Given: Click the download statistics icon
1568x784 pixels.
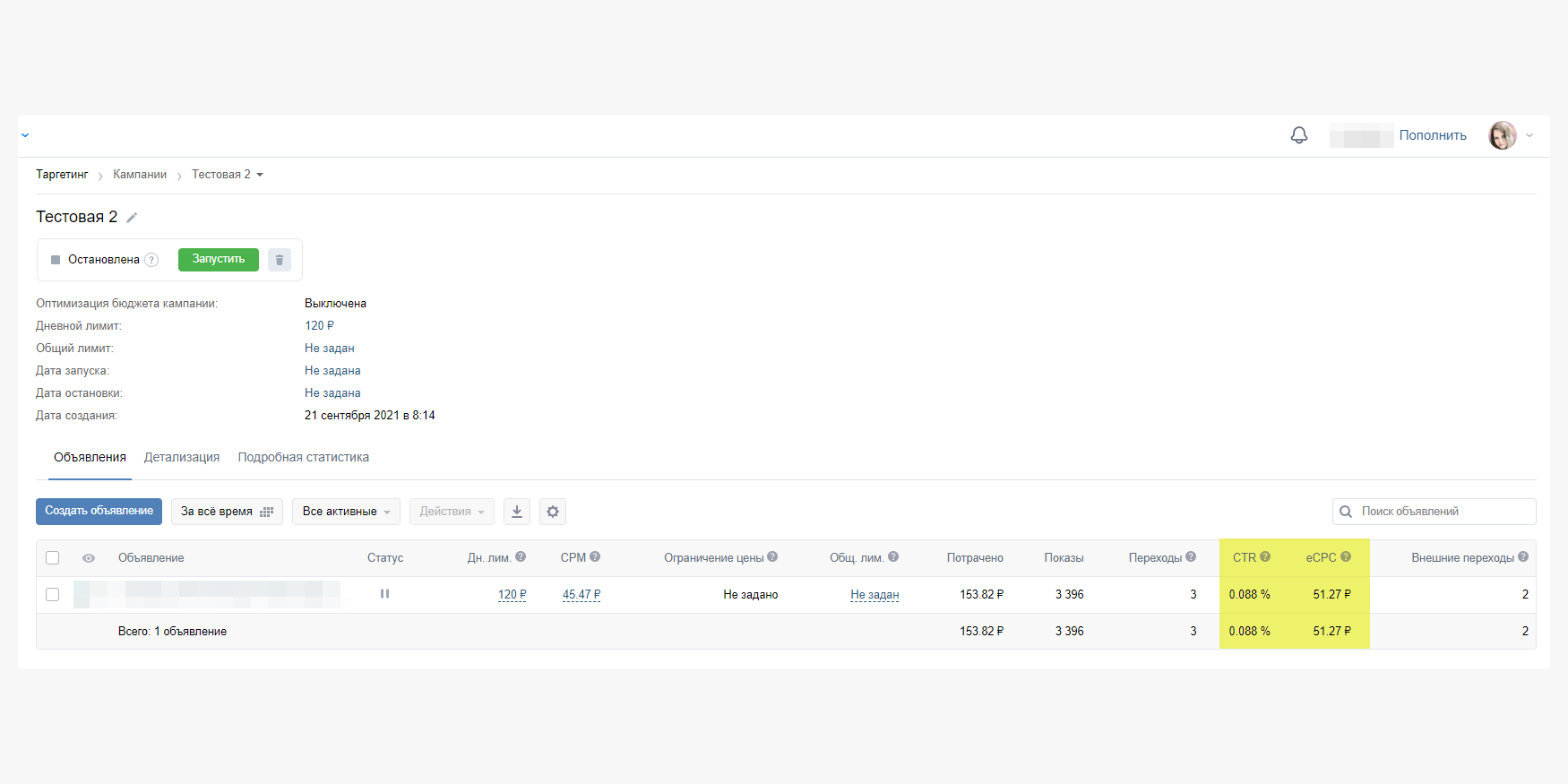Looking at the screenshot, I should (x=517, y=512).
